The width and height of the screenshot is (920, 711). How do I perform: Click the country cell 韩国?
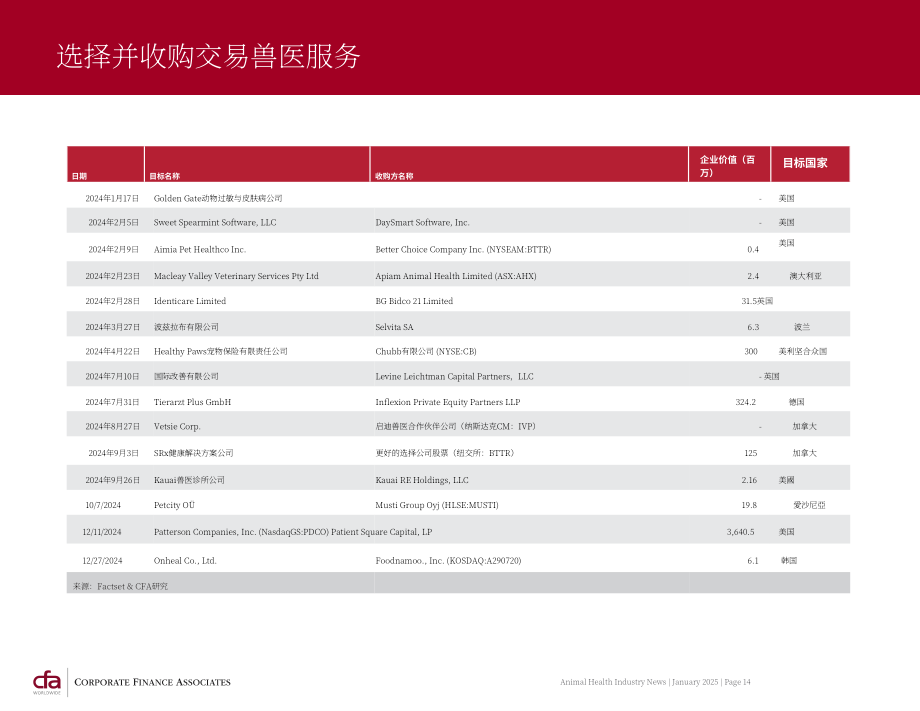[x=789, y=561]
